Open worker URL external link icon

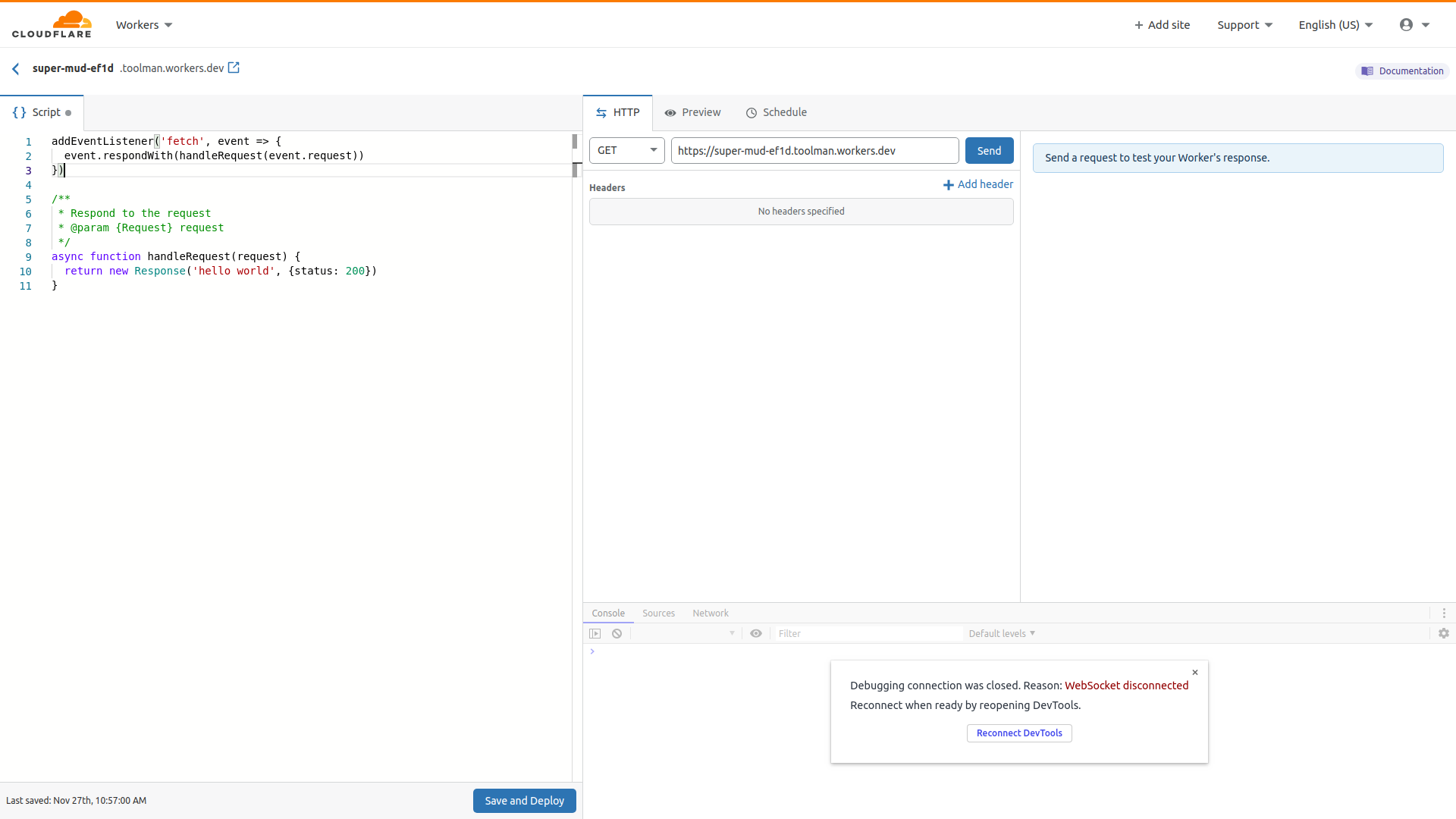234,68
